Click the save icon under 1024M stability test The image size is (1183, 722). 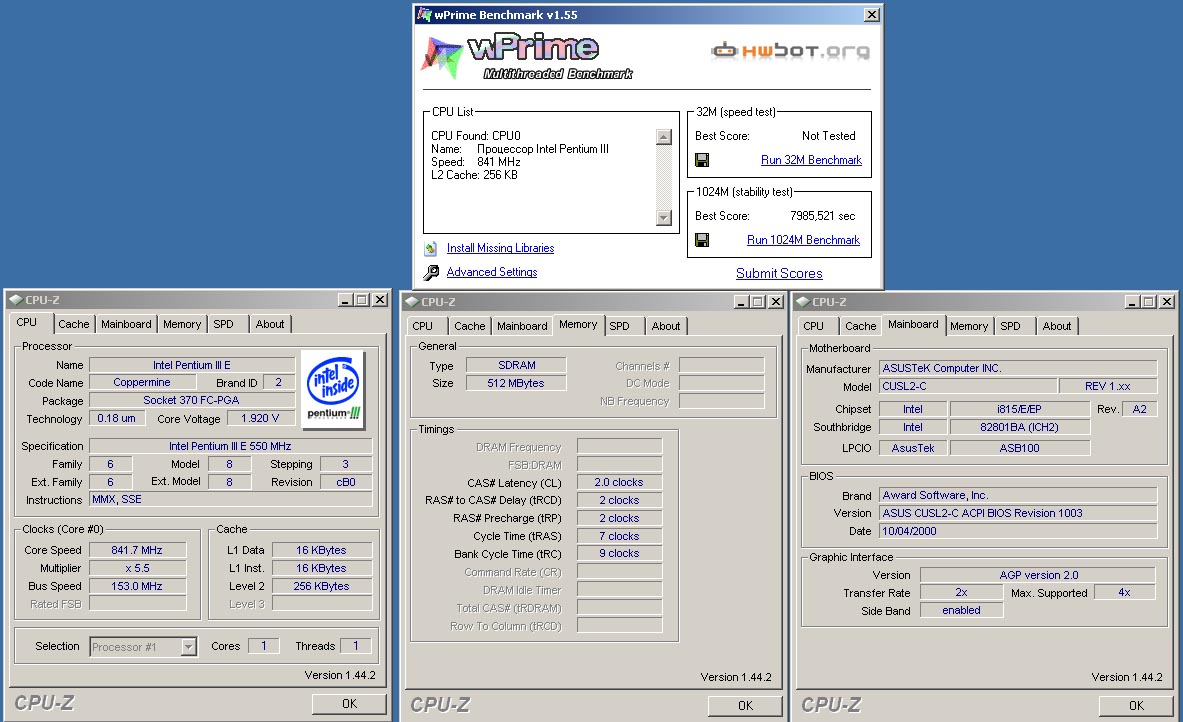point(702,240)
